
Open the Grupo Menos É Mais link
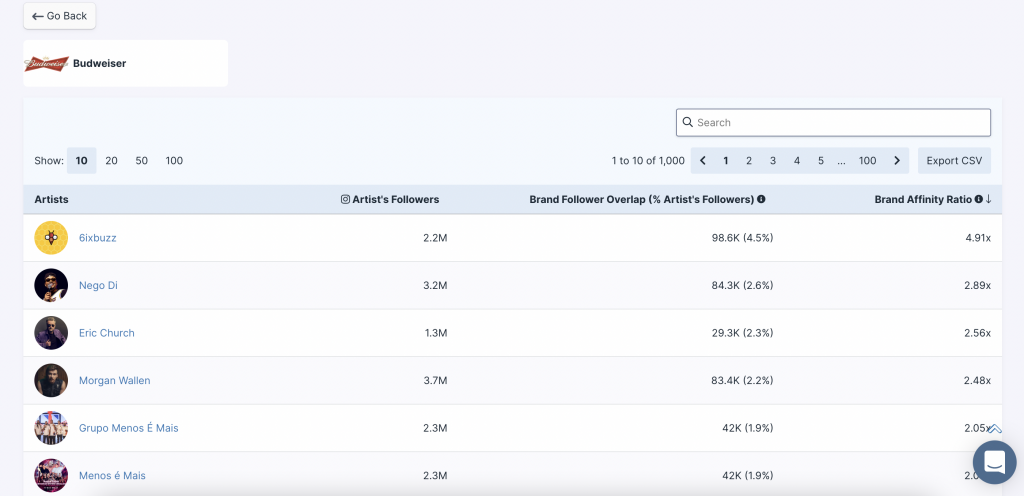click(129, 428)
